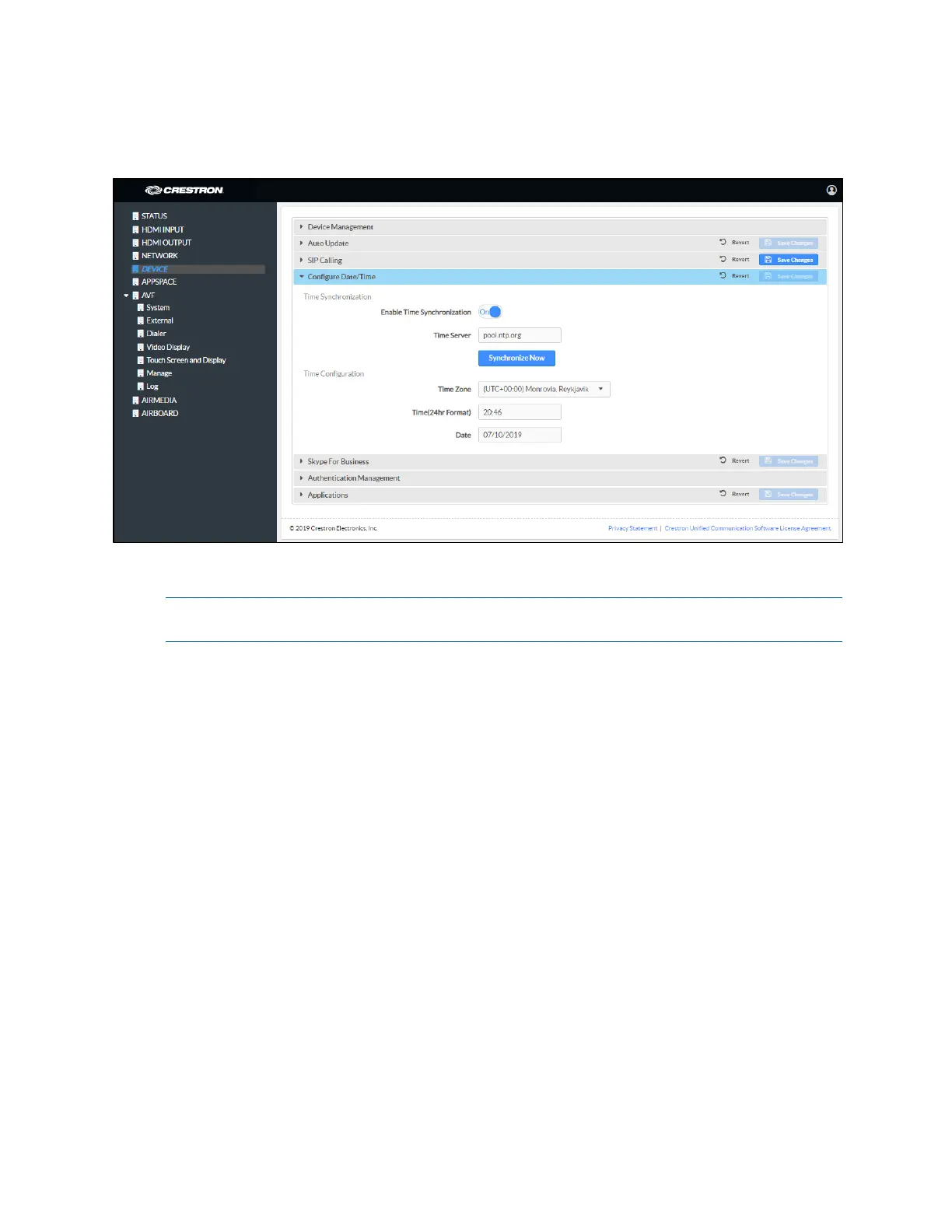Click the Time Configuration heading text

click(334, 374)
